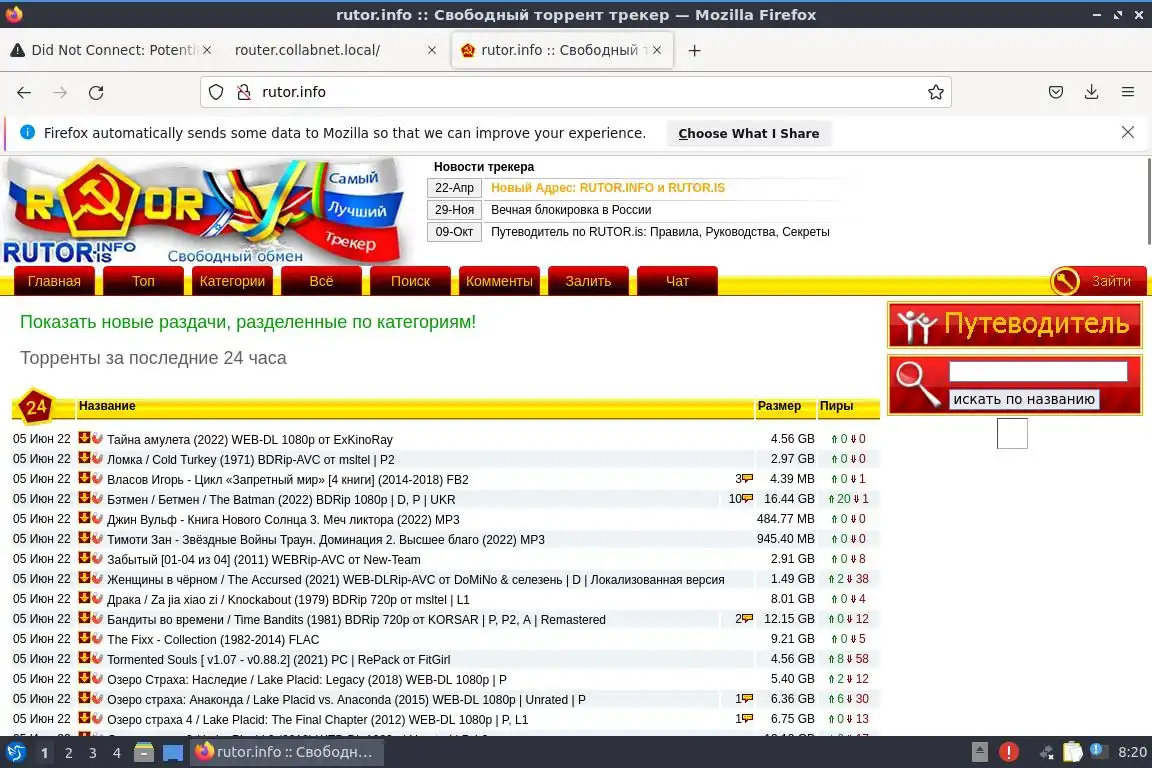Switch to the router.collabnet.local tab
Viewport: 1152px width, 768px height.
click(x=333, y=50)
